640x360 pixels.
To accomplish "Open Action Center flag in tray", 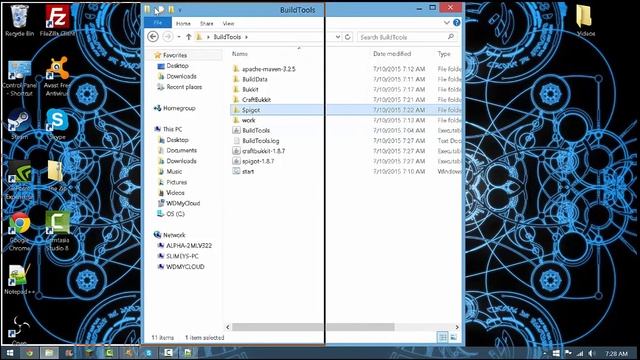I will click(568, 353).
